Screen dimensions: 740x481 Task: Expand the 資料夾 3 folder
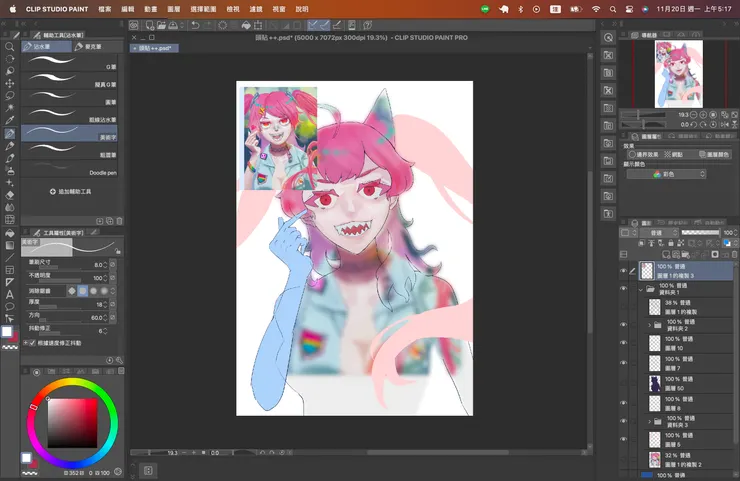pyautogui.click(x=649, y=422)
